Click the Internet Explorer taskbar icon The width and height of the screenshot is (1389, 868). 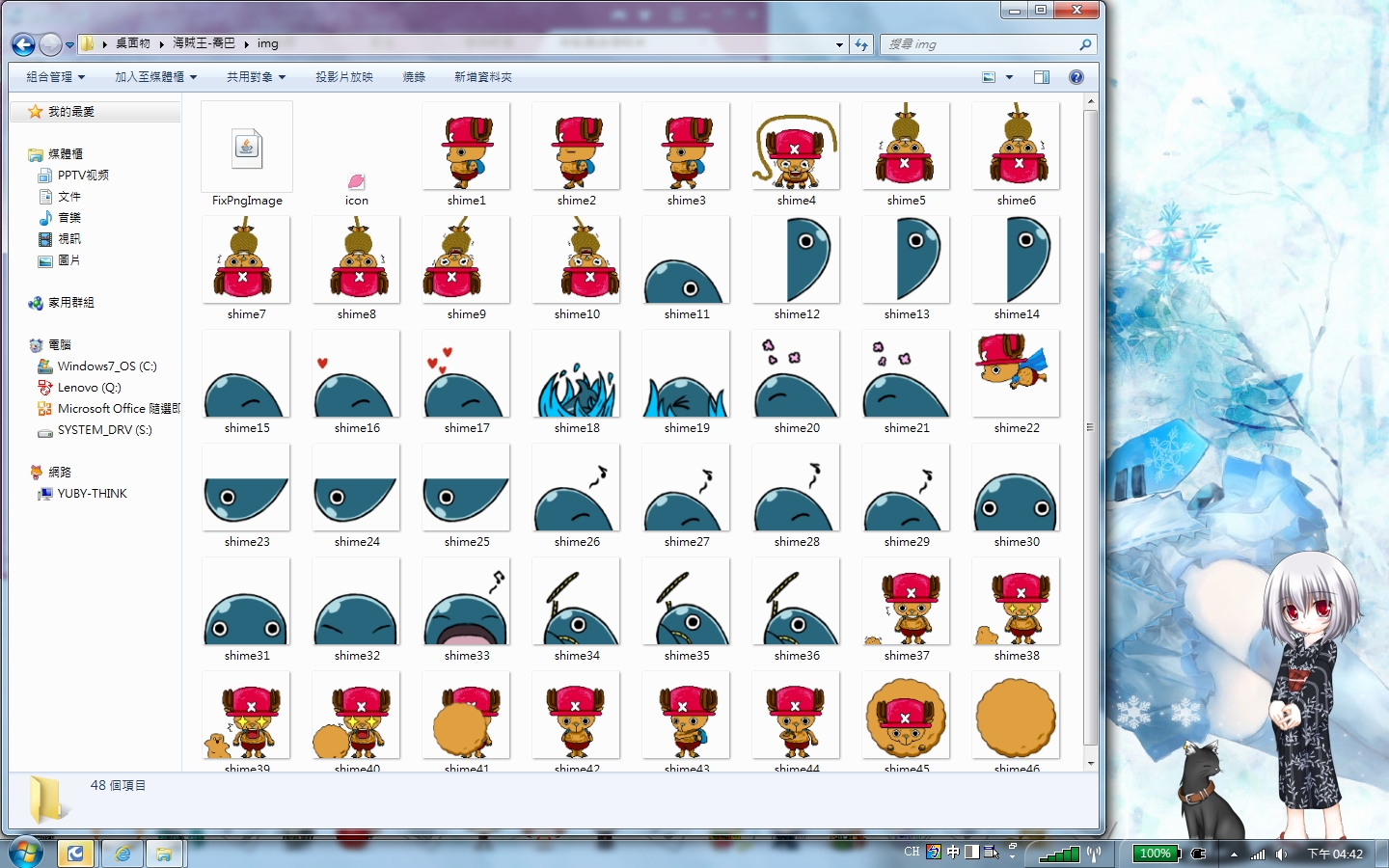(x=123, y=854)
